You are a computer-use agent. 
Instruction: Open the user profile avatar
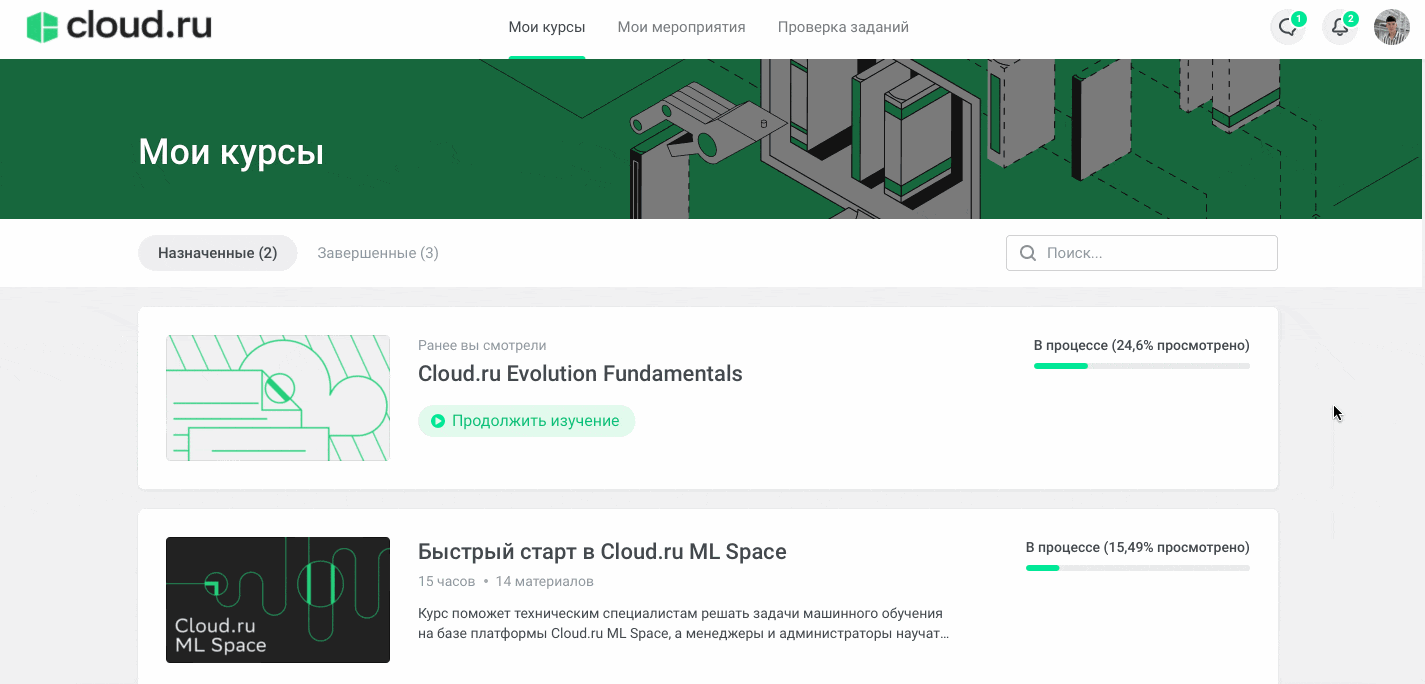(x=1391, y=28)
